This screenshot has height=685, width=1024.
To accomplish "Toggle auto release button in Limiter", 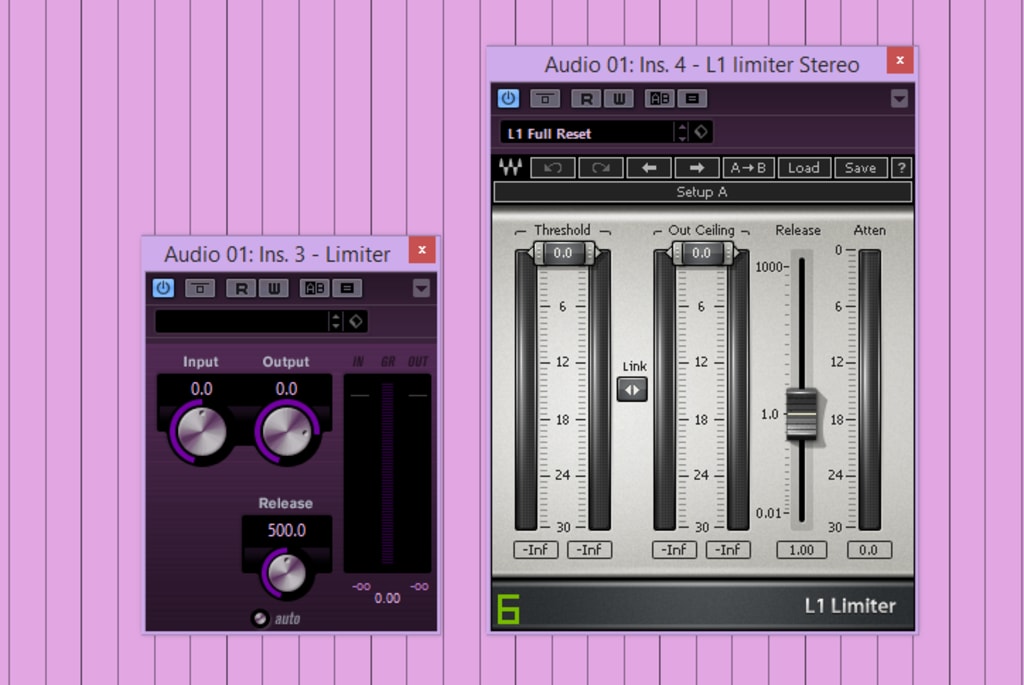I will coord(259,618).
